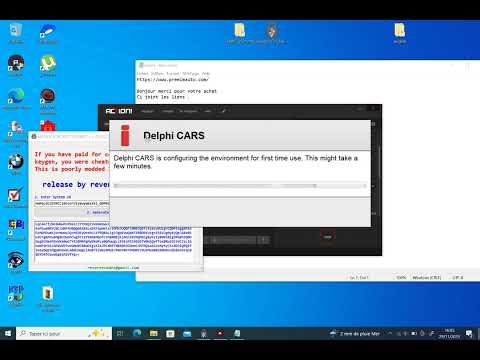The width and height of the screenshot is (480, 360).
Task: Open the notification center icon
Action: click(469, 333)
